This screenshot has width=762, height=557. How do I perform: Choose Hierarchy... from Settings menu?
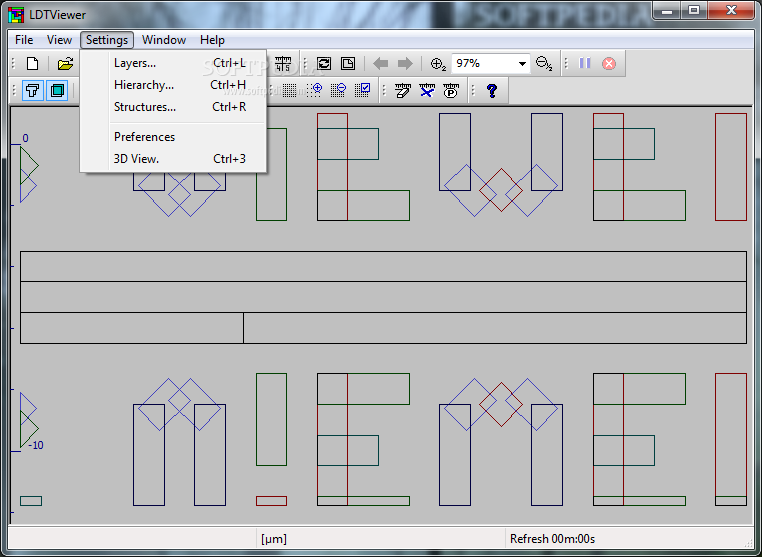click(x=173, y=85)
